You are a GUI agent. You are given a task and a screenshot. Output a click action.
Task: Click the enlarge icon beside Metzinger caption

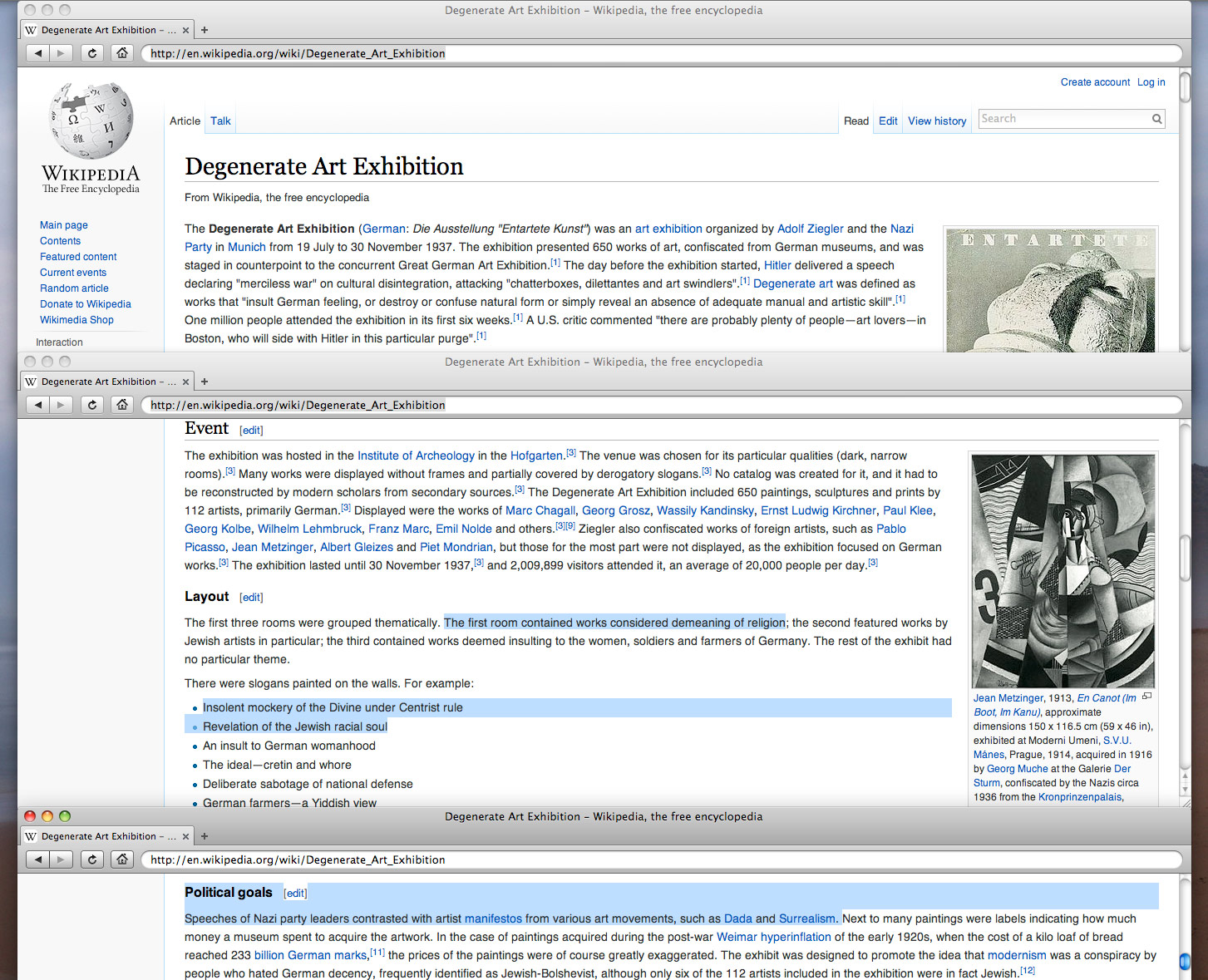[x=1147, y=697]
